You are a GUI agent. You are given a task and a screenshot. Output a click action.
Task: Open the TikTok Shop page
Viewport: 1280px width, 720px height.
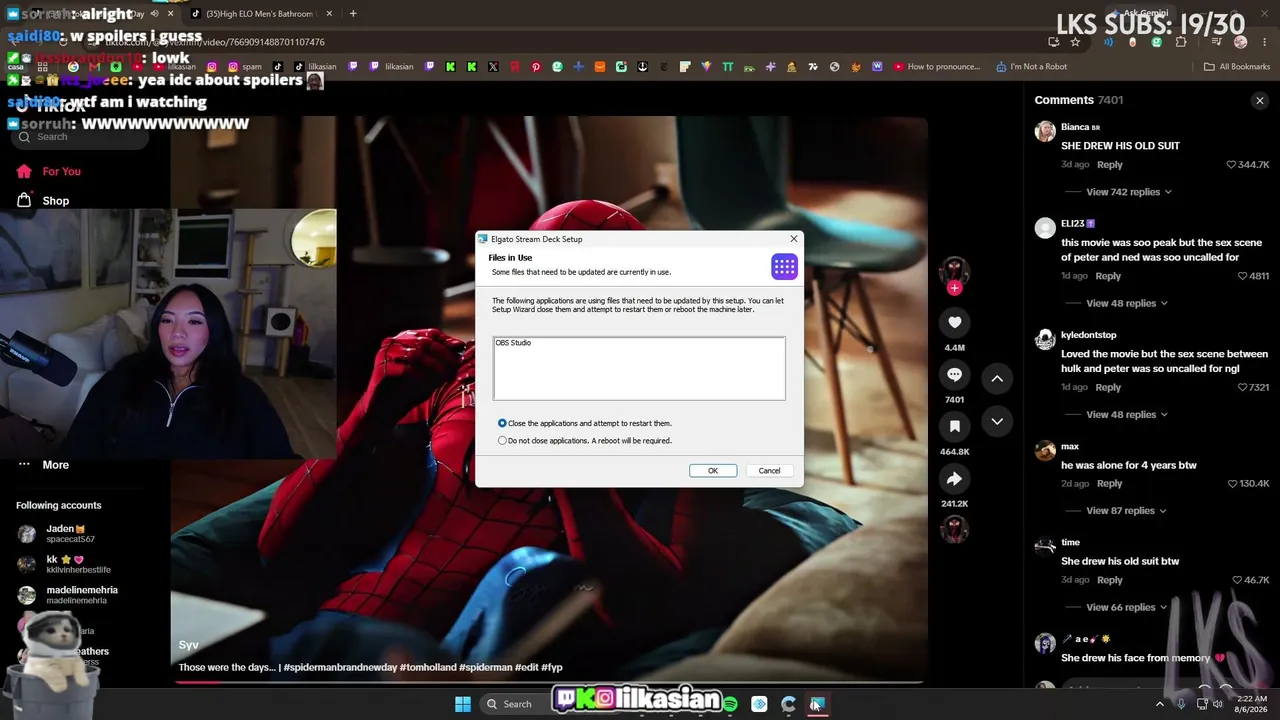click(56, 201)
